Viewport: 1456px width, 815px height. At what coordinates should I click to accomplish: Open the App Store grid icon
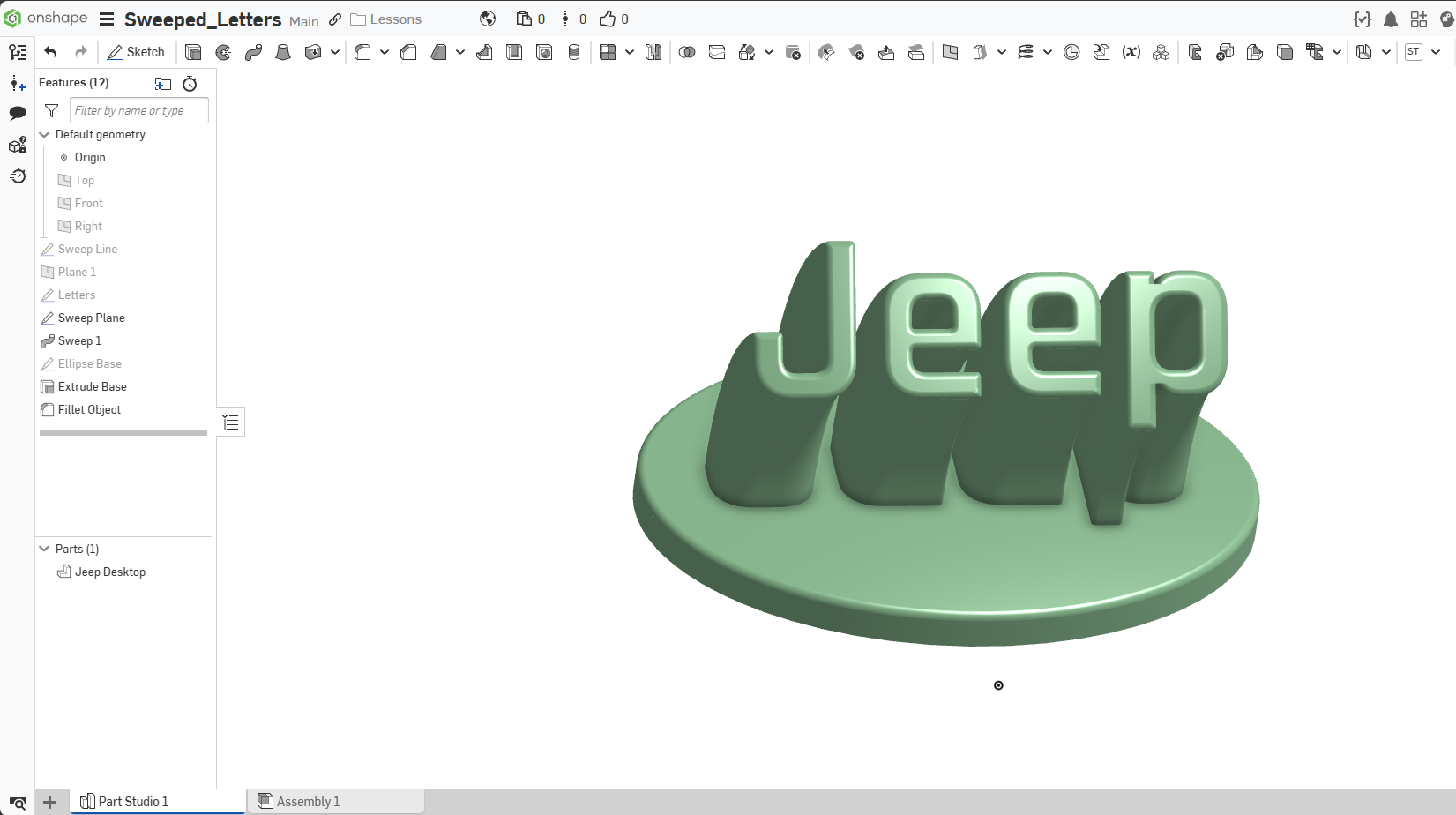coord(1419,19)
